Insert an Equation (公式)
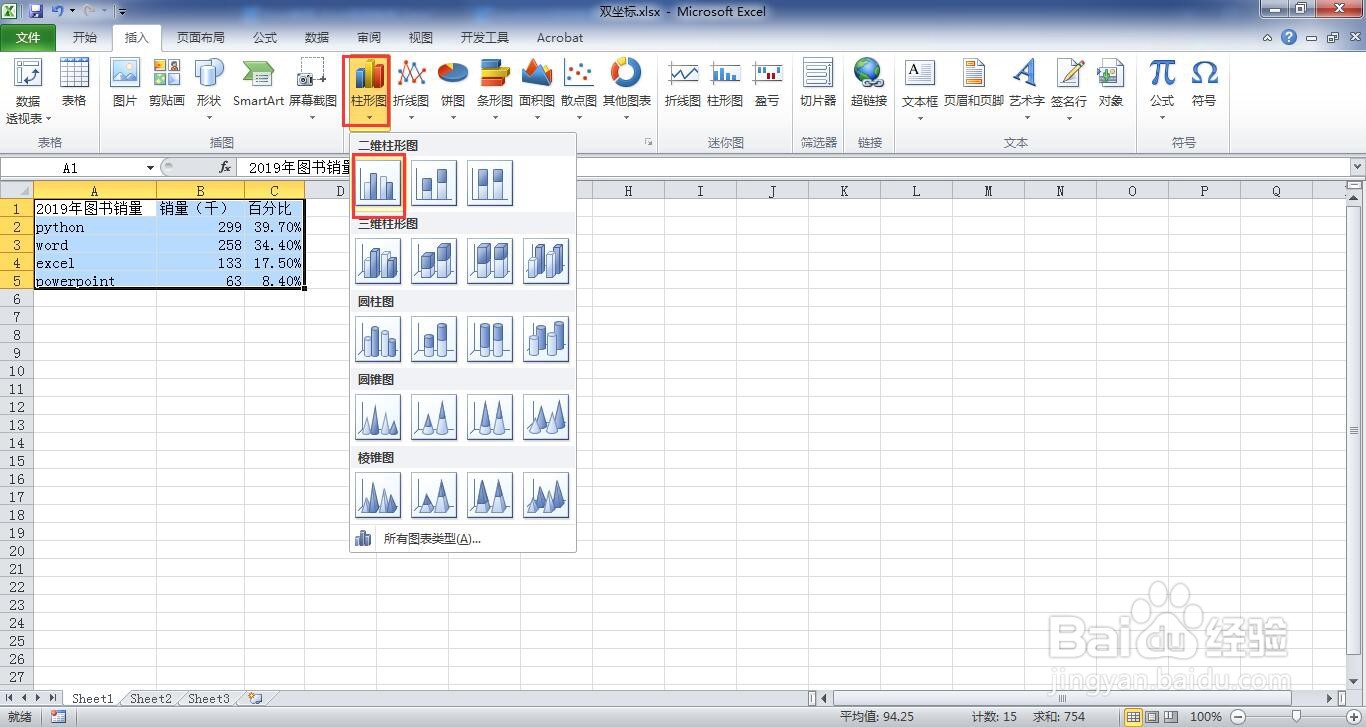The image size is (1366, 727). [x=1162, y=91]
